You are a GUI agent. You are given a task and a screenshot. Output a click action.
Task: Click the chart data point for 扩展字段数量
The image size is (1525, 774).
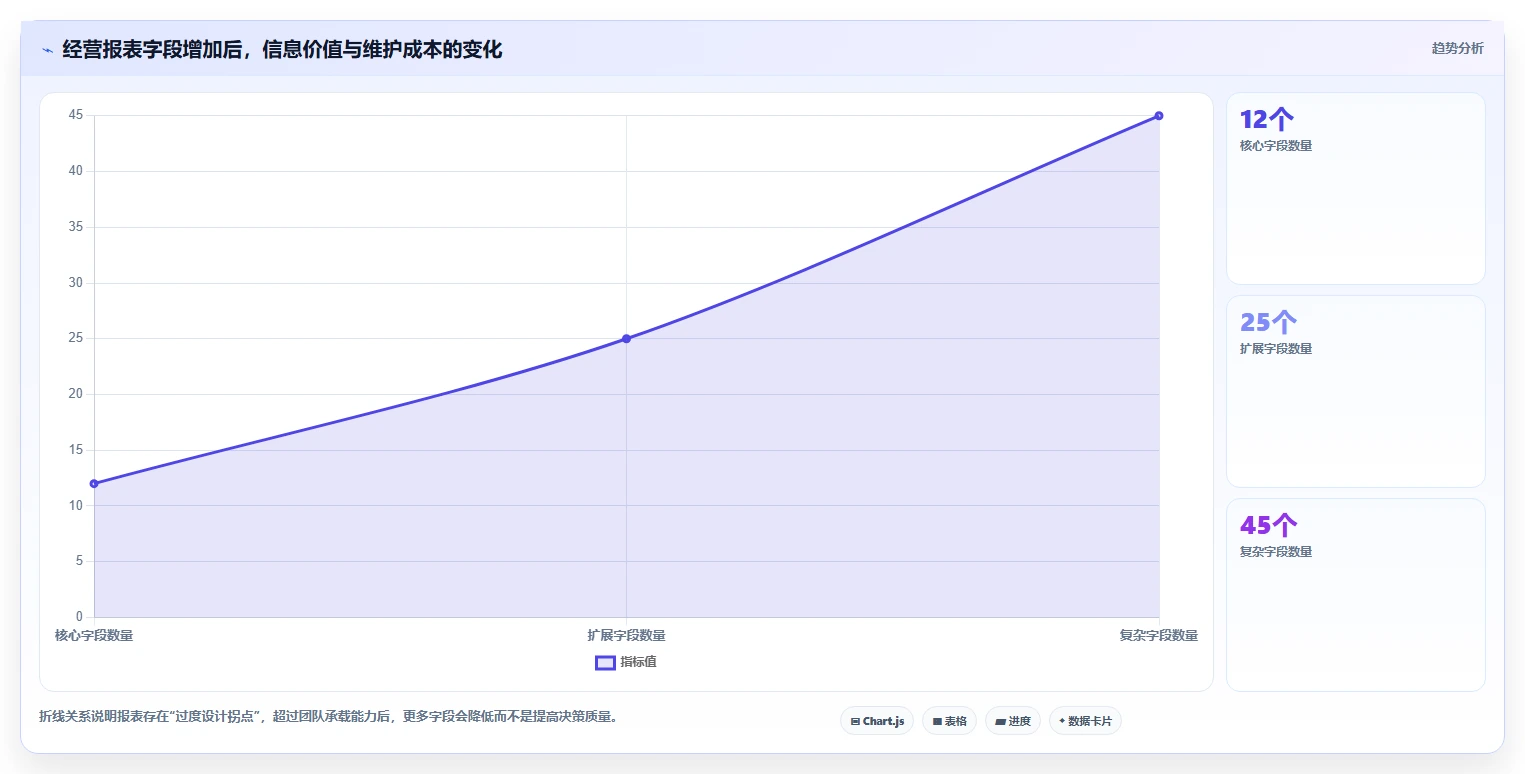click(x=626, y=338)
